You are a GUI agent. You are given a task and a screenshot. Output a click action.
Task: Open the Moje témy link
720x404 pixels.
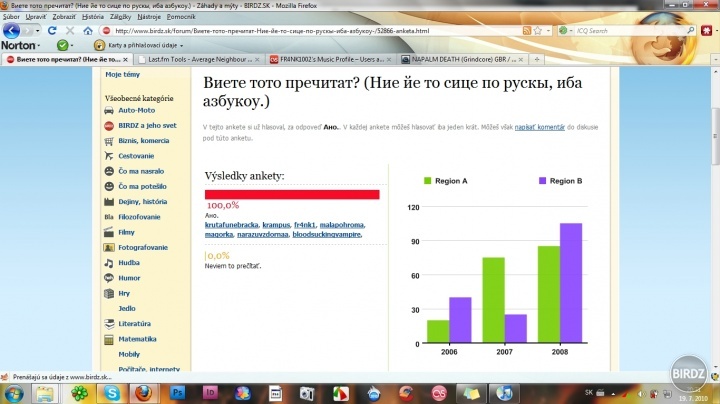click(x=122, y=74)
